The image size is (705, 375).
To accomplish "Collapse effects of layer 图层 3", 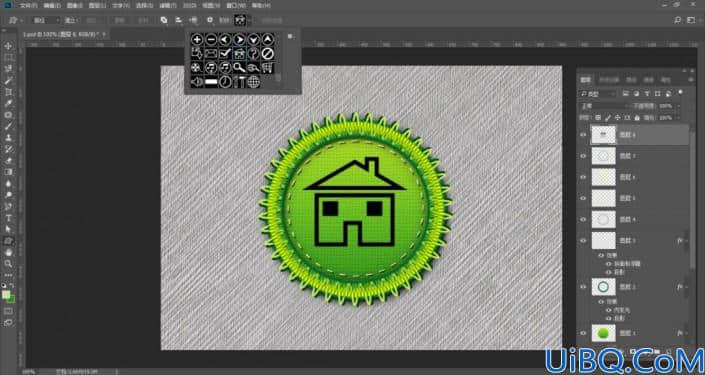I will coord(686,241).
